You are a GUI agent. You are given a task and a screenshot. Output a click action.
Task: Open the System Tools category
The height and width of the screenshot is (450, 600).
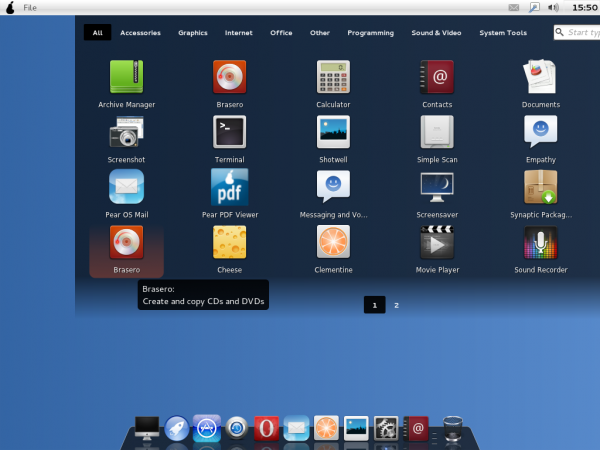pyautogui.click(x=503, y=33)
